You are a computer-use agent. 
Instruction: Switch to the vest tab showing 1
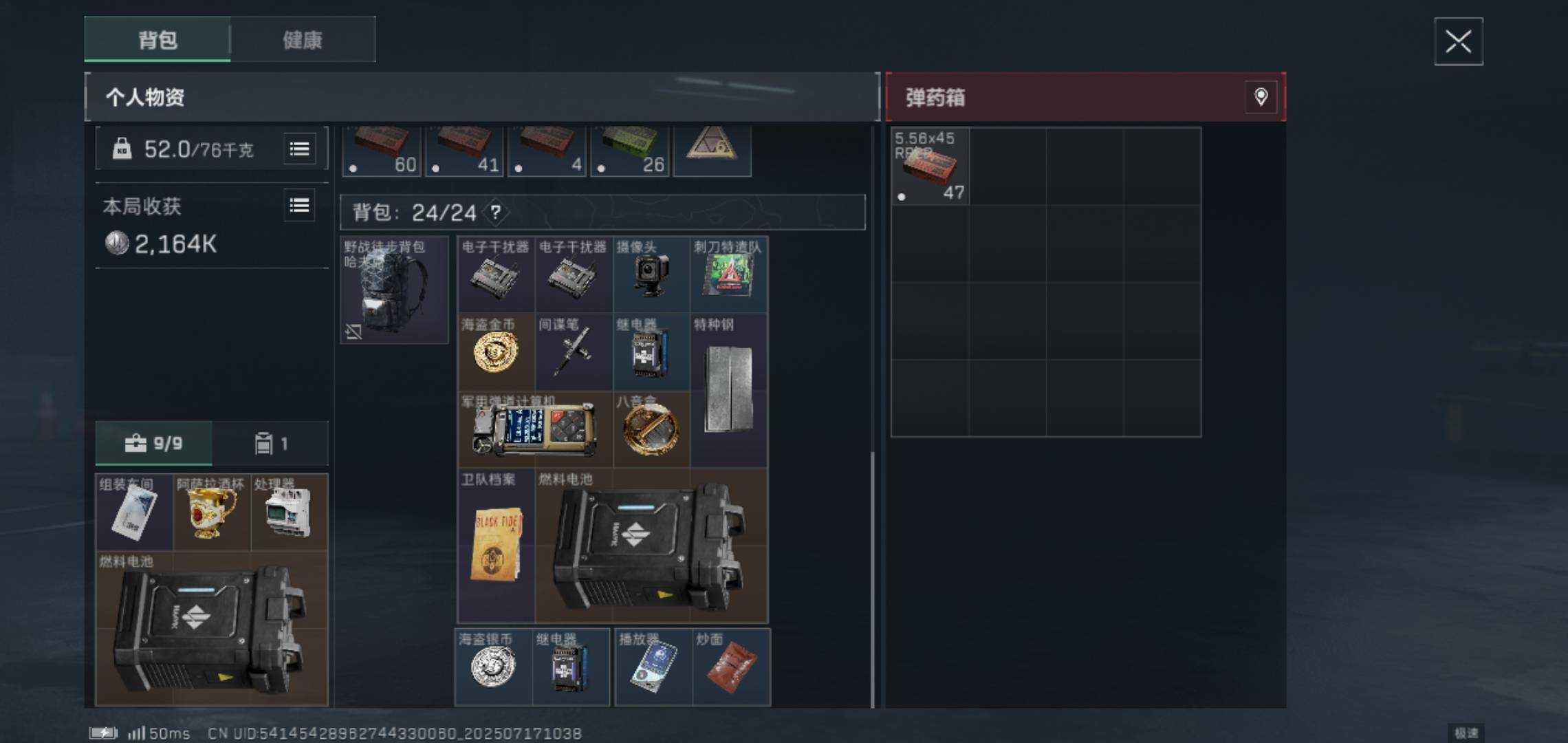click(270, 444)
